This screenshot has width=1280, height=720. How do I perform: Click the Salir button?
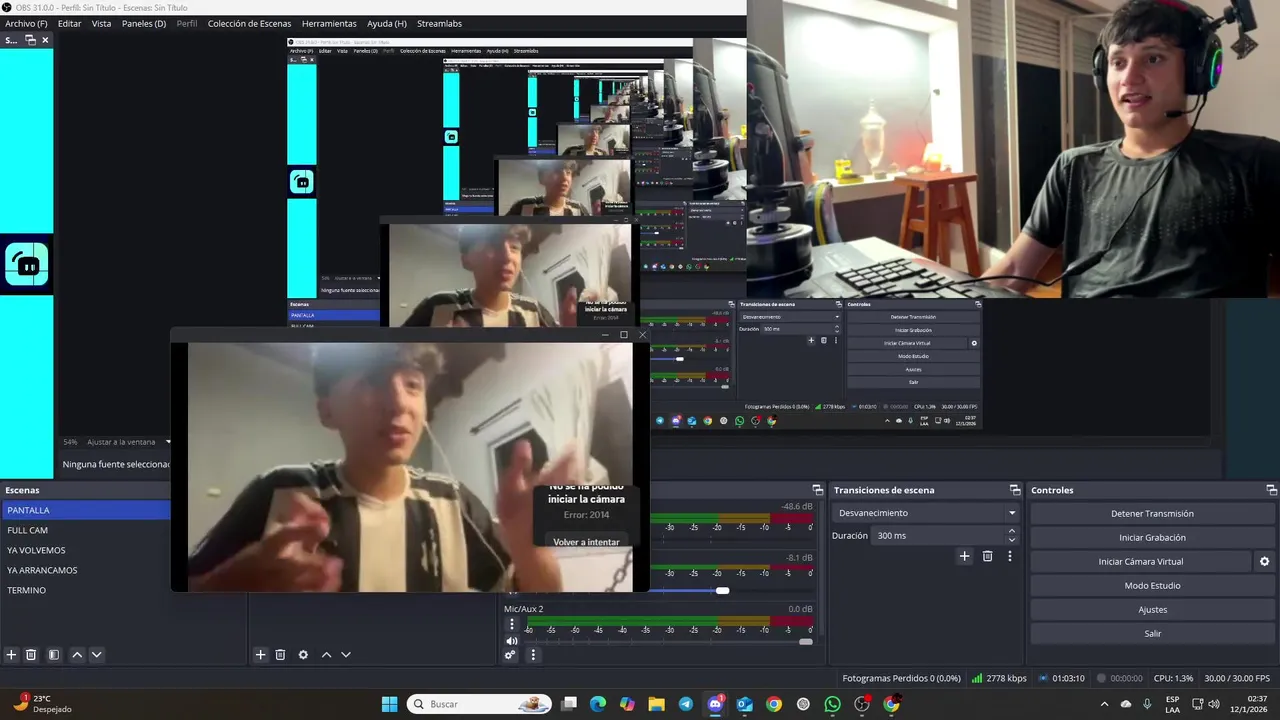pos(1152,634)
